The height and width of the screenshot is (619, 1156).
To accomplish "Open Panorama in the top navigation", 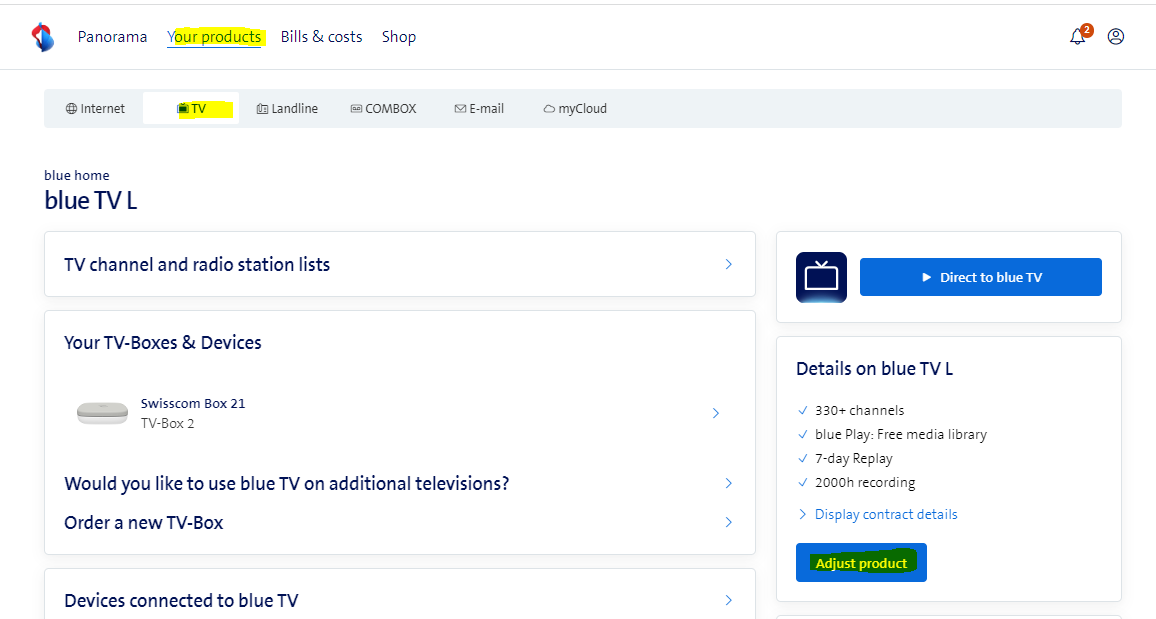I will point(112,37).
